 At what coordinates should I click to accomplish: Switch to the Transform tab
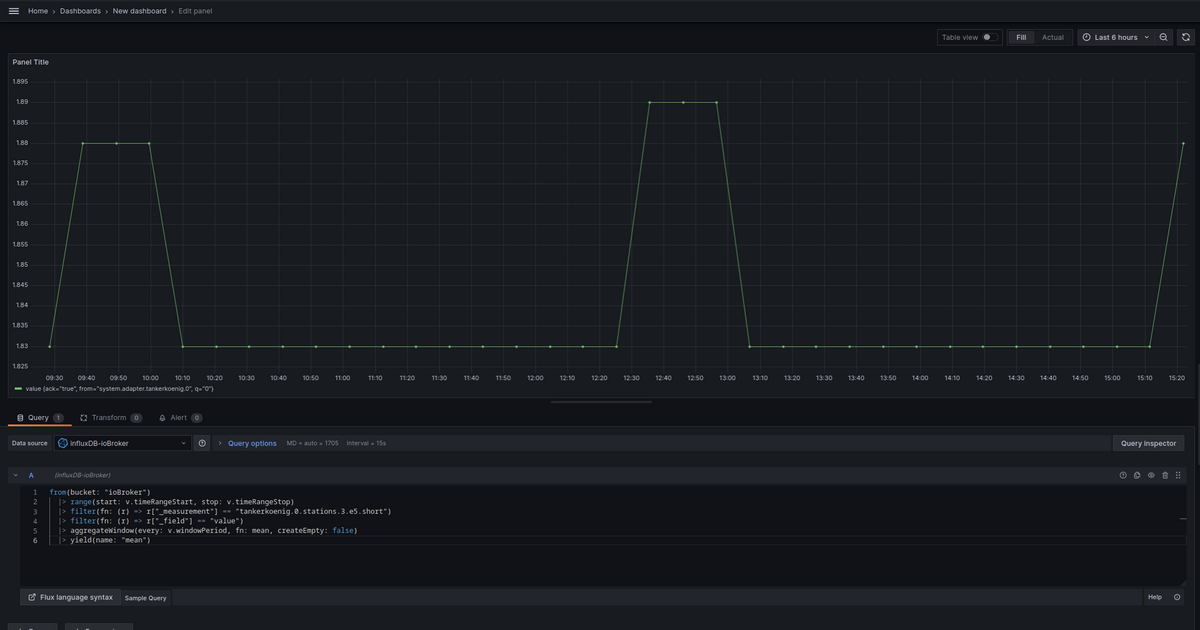(x=109, y=417)
